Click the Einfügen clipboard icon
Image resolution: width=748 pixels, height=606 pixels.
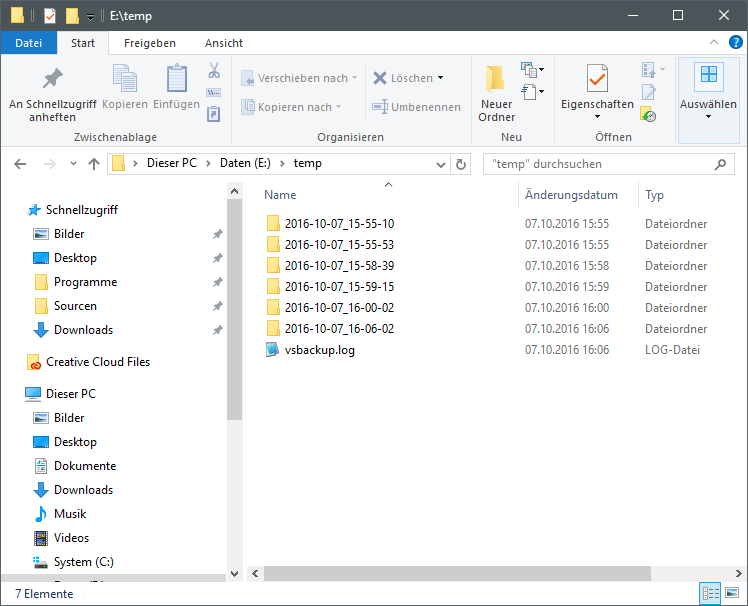pyautogui.click(x=176, y=79)
